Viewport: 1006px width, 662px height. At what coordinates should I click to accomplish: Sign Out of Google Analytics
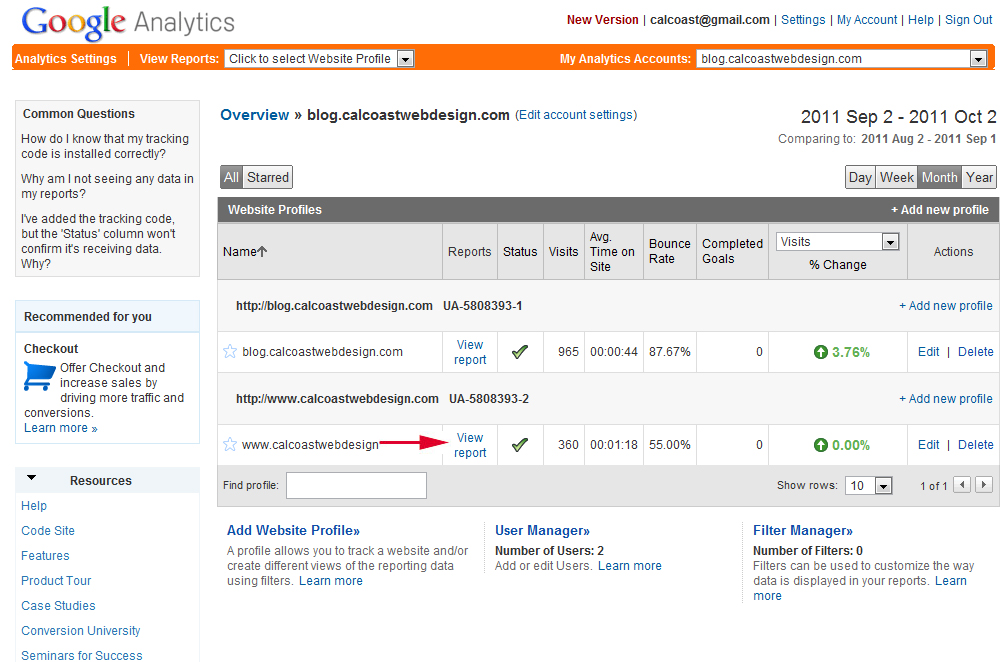click(x=968, y=20)
